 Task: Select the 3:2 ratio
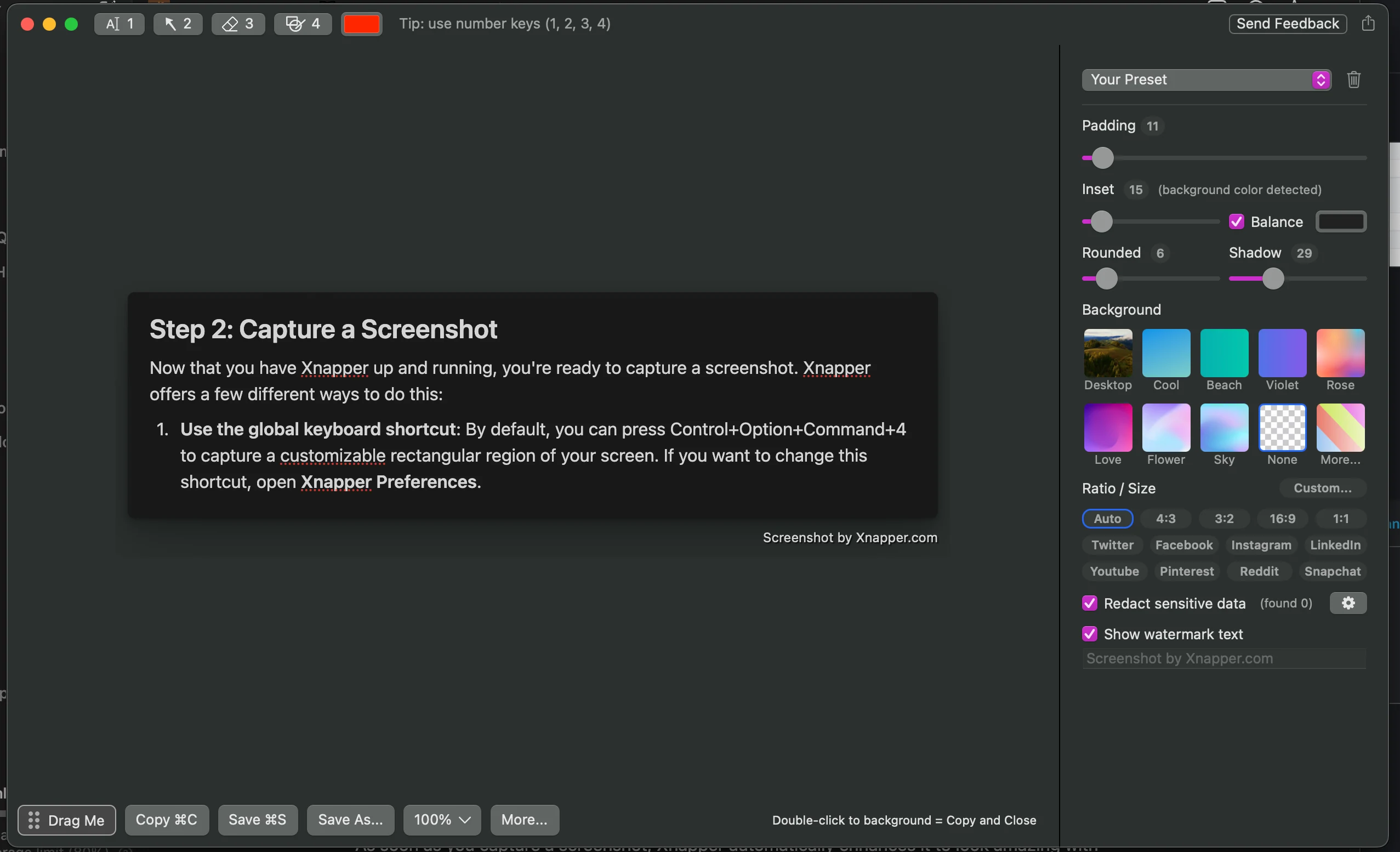1224,518
